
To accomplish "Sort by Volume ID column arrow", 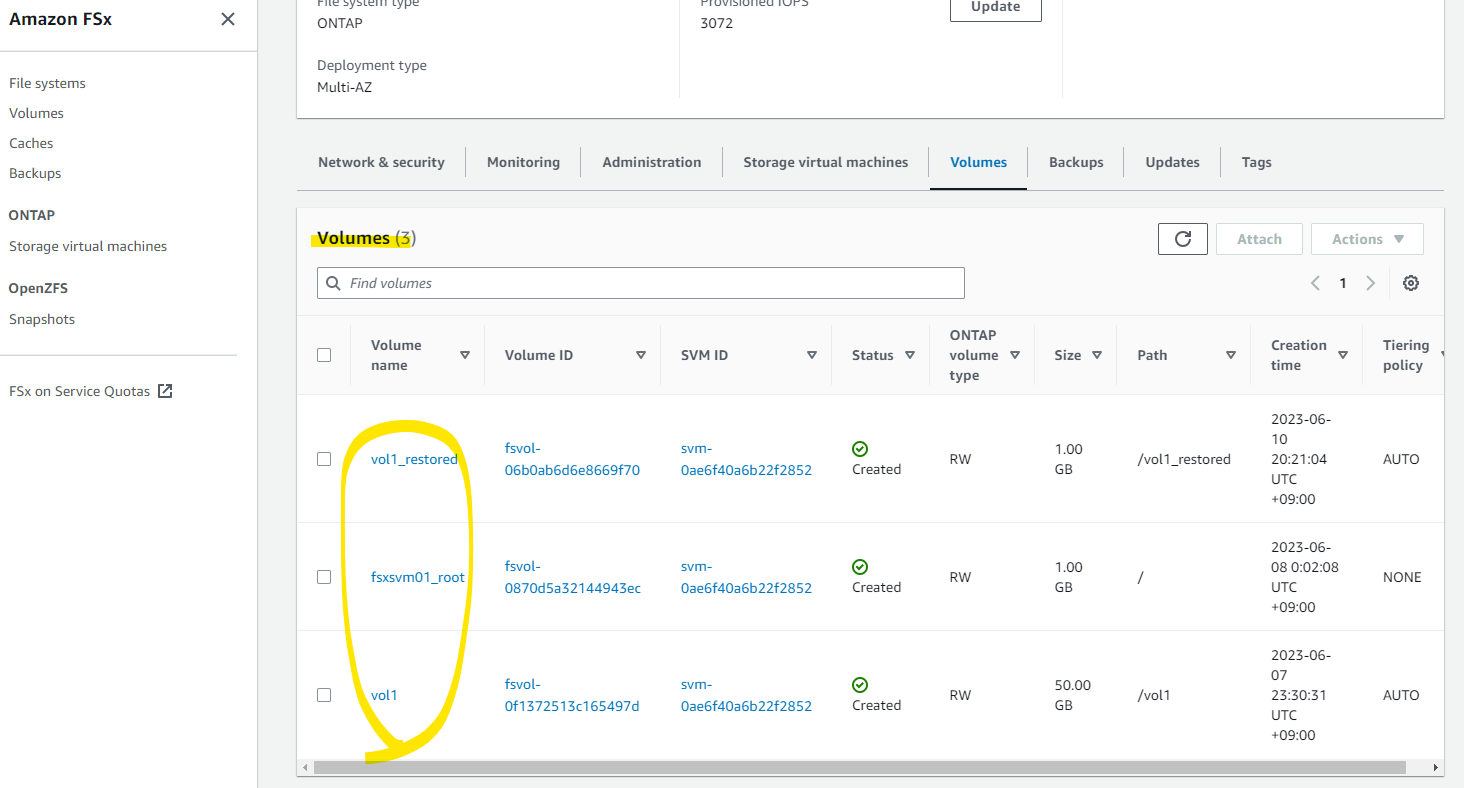I will pos(641,355).
